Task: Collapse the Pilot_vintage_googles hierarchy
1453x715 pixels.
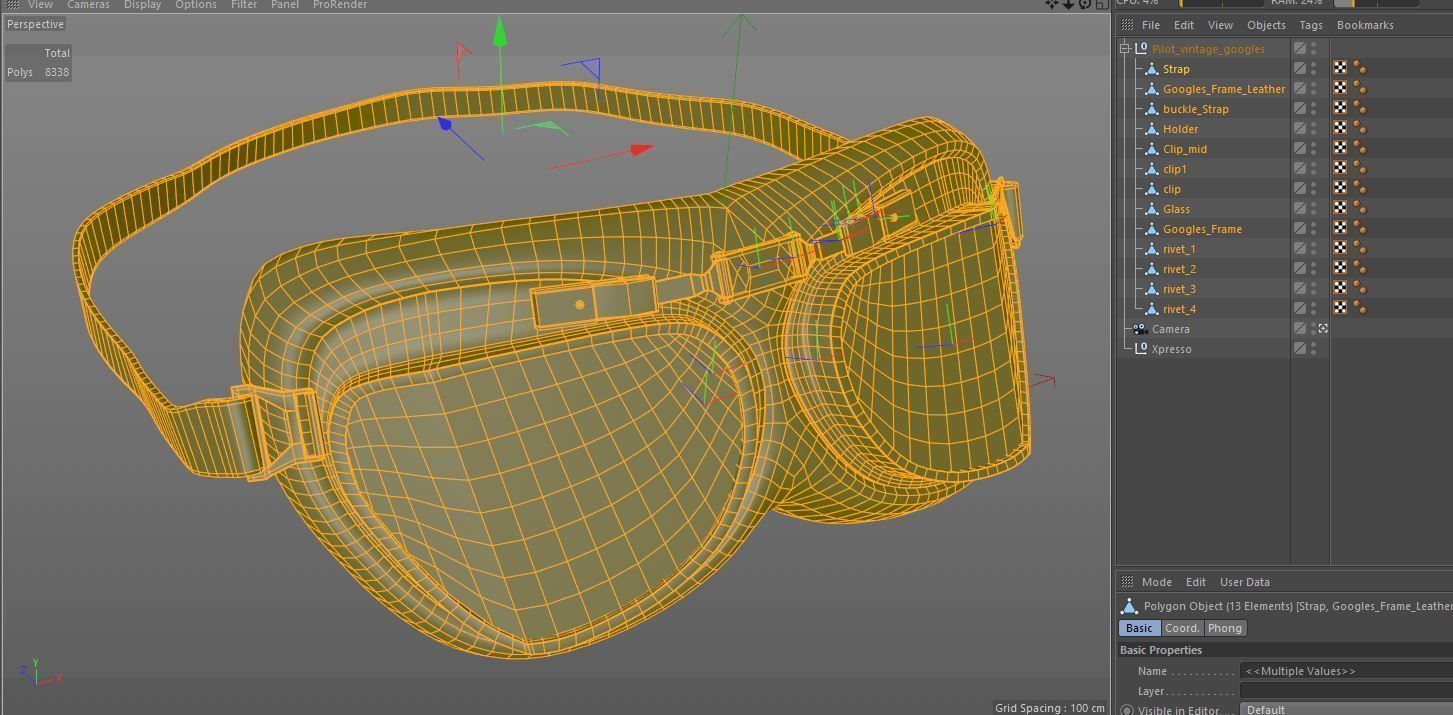Action: tap(1125, 48)
